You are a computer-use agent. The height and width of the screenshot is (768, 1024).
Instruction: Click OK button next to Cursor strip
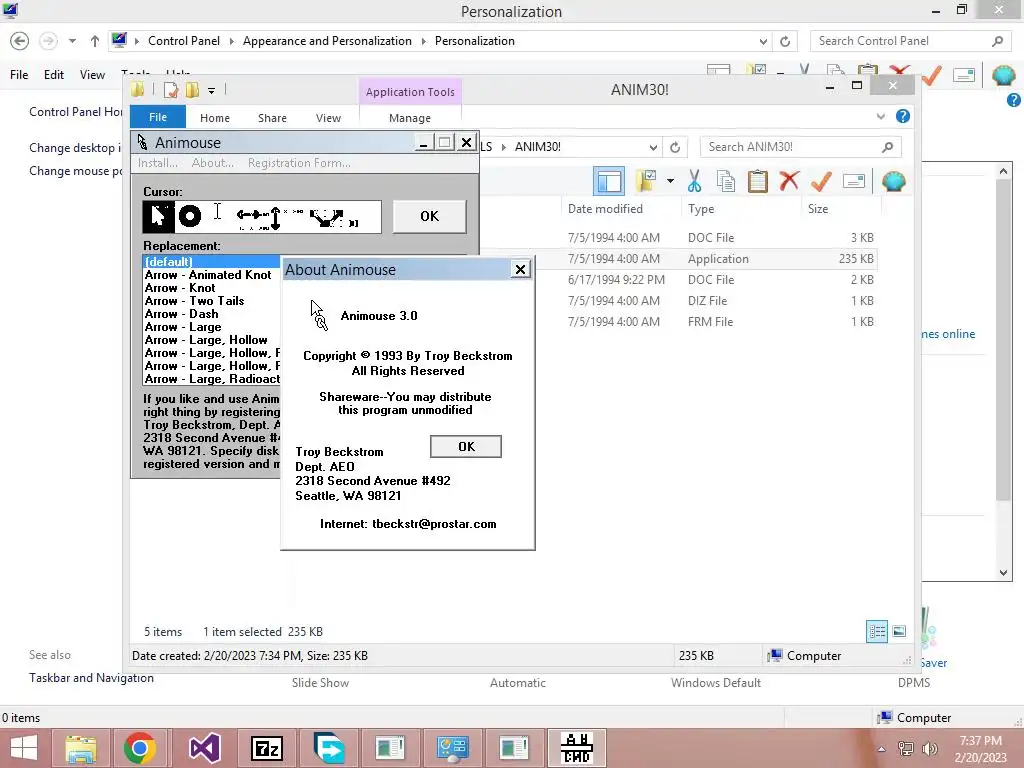tap(429, 216)
